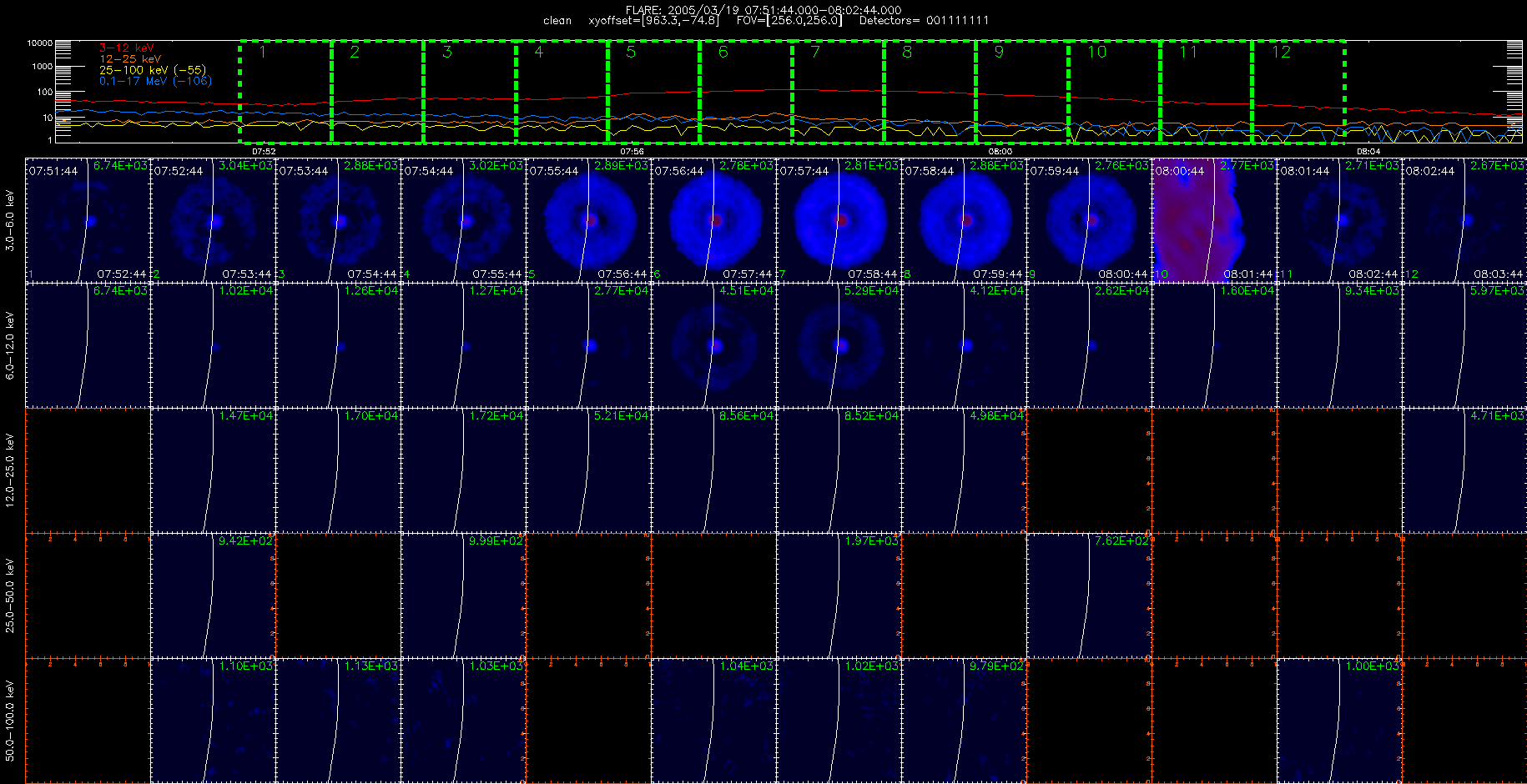View the 3.0-6.0 keV image starting 07:56:44
Screen dimensions: 1527x784
pyautogui.click(x=713, y=220)
